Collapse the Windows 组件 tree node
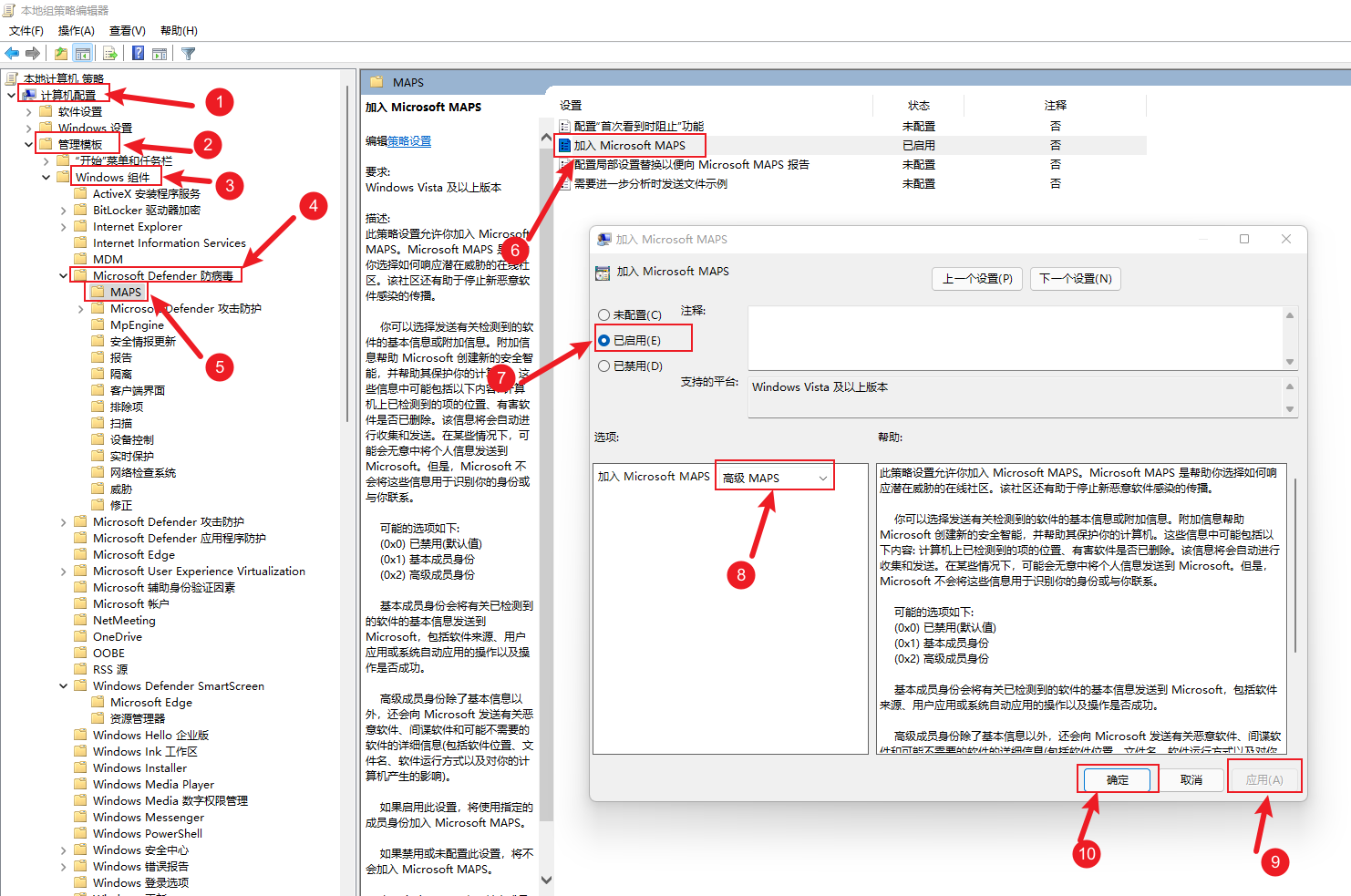 pos(46,177)
